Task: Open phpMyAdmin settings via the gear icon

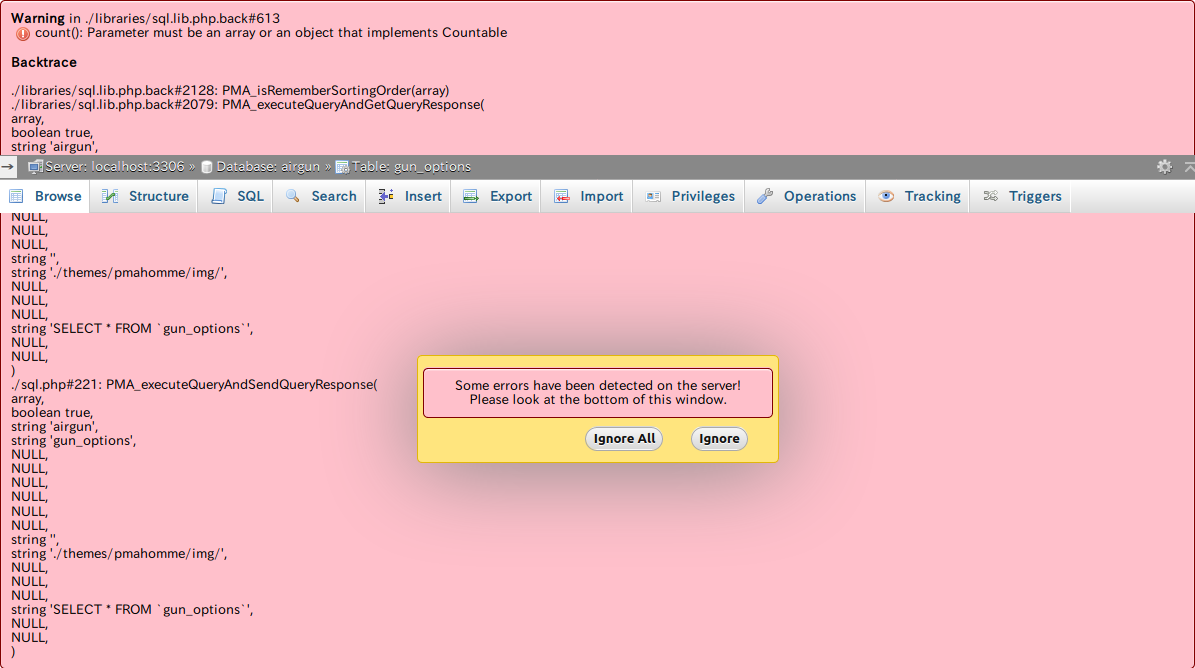Action: pos(1164,167)
